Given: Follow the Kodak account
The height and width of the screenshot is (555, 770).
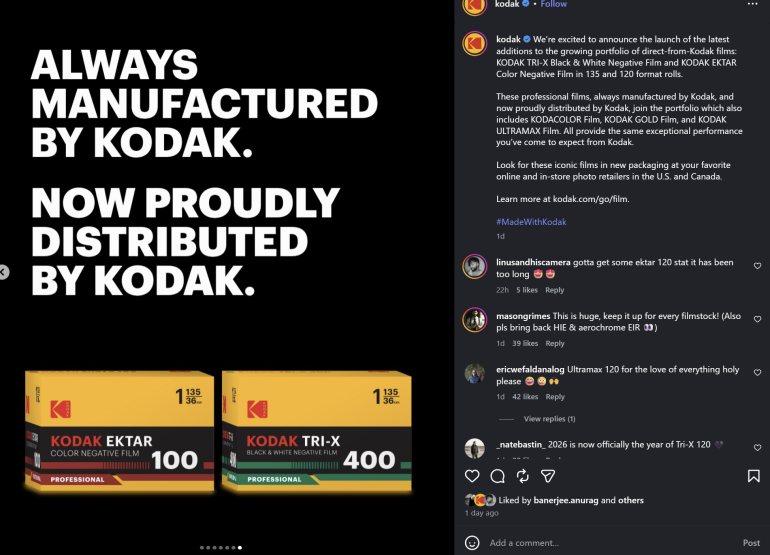Looking at the screenshot, I should click(553, 4).
